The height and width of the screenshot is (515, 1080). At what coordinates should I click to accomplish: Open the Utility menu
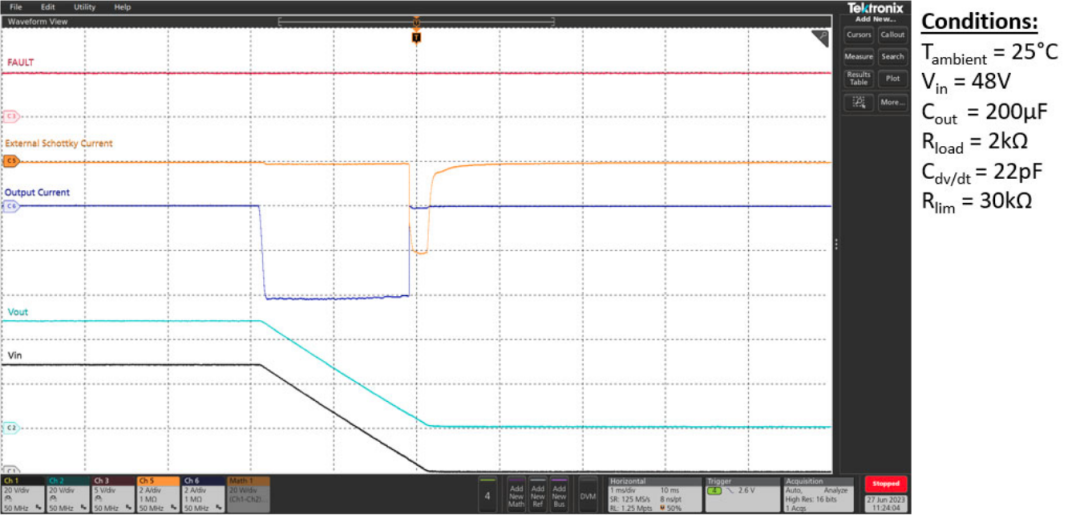(84, 7)
